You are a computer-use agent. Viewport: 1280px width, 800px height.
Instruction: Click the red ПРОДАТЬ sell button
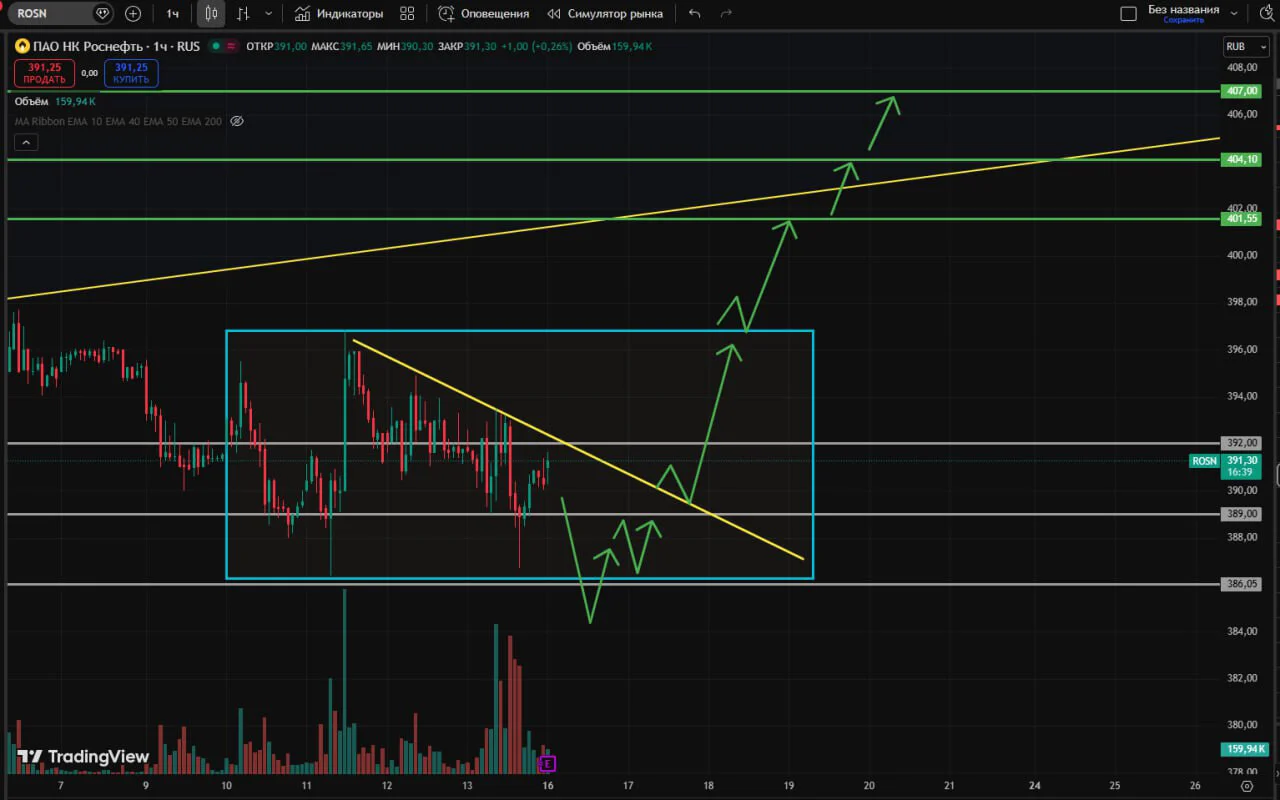point(44,73)
